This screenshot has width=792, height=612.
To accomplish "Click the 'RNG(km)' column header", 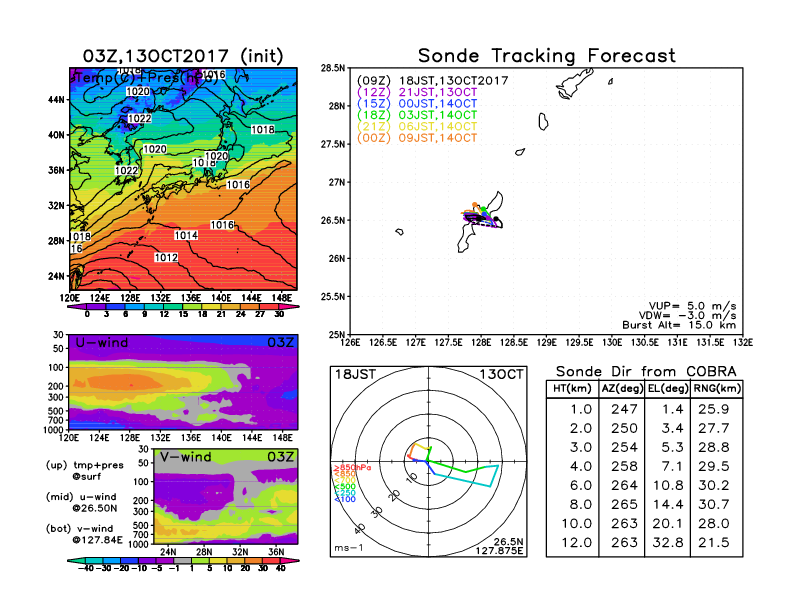I will tap(717, 388).
